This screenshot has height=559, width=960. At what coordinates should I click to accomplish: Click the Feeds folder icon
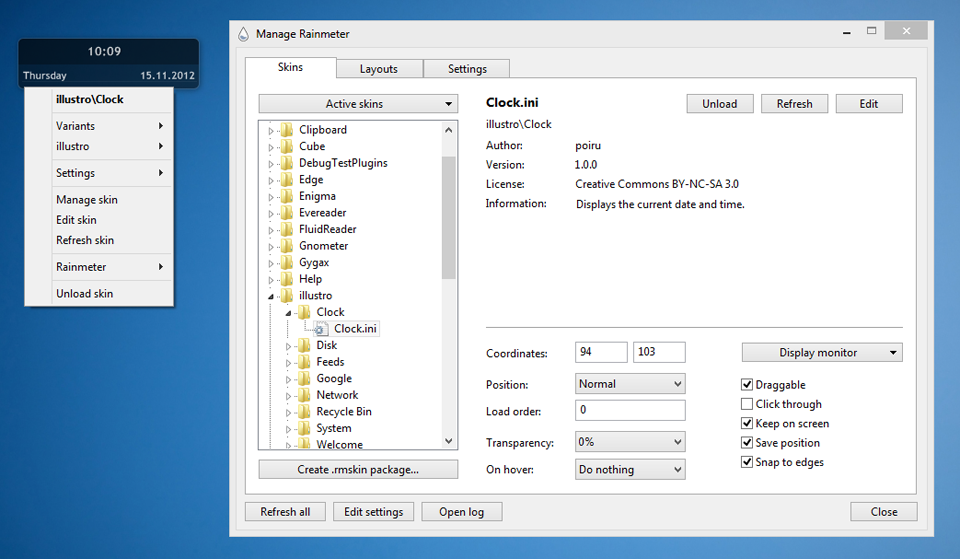click(304, 362)
